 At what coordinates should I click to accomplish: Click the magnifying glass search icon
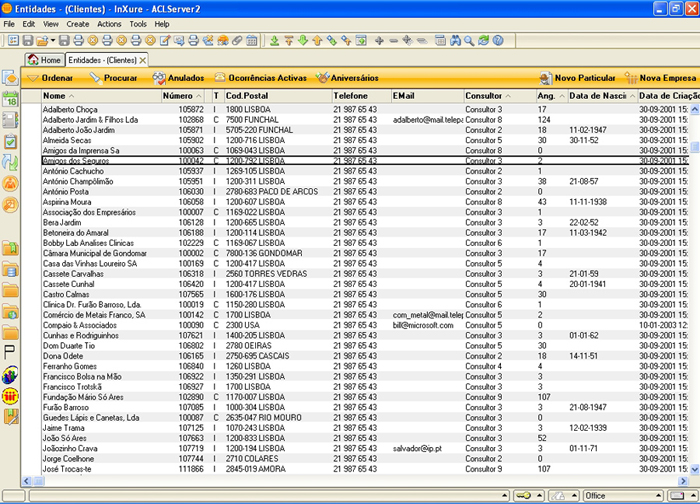click(x=469, y=41)
